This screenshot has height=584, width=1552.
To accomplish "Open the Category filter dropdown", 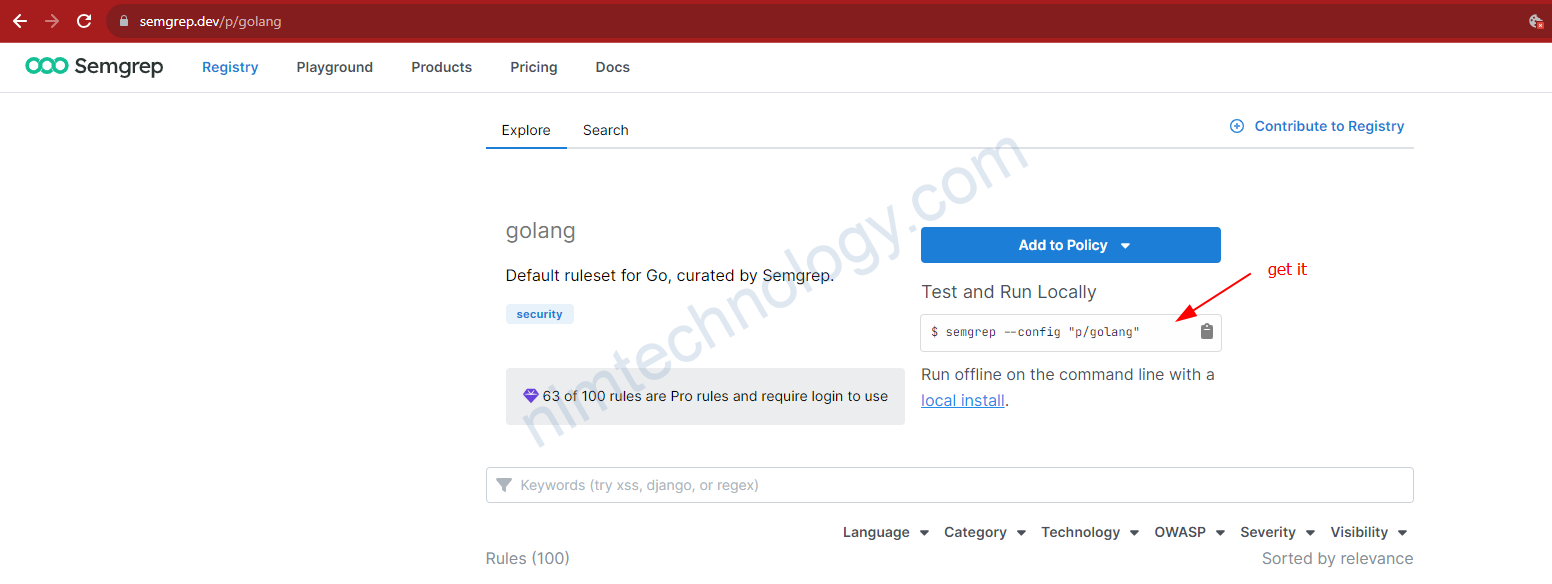I will click(984, 532).
